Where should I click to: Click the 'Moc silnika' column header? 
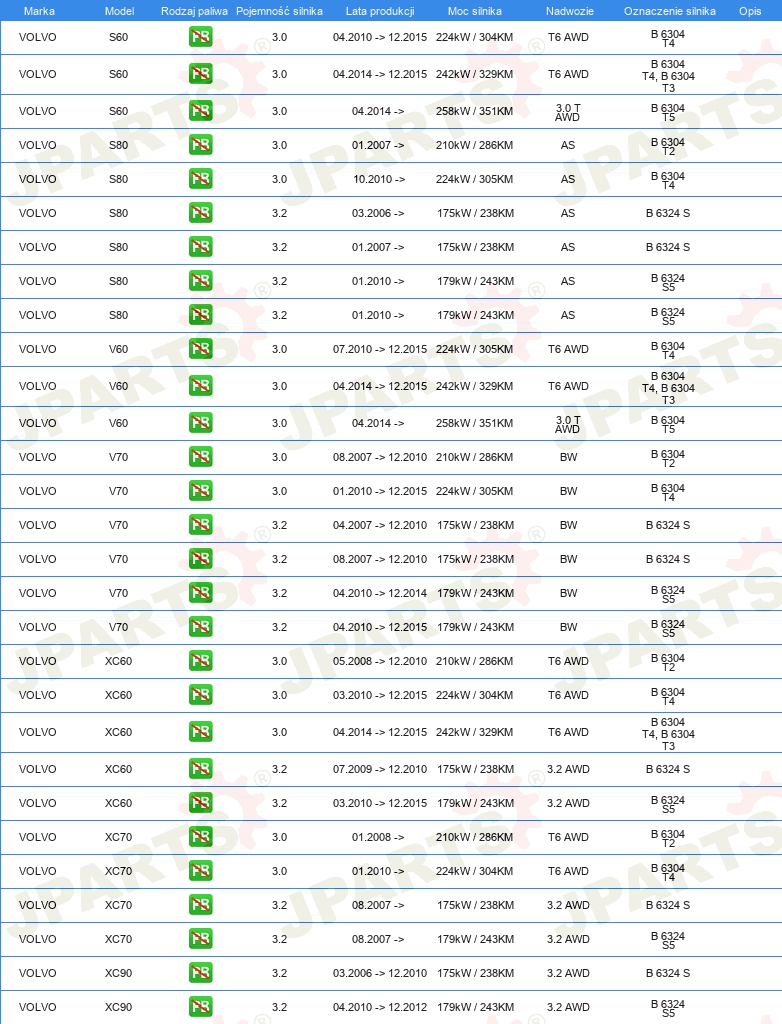coord(475,11)
